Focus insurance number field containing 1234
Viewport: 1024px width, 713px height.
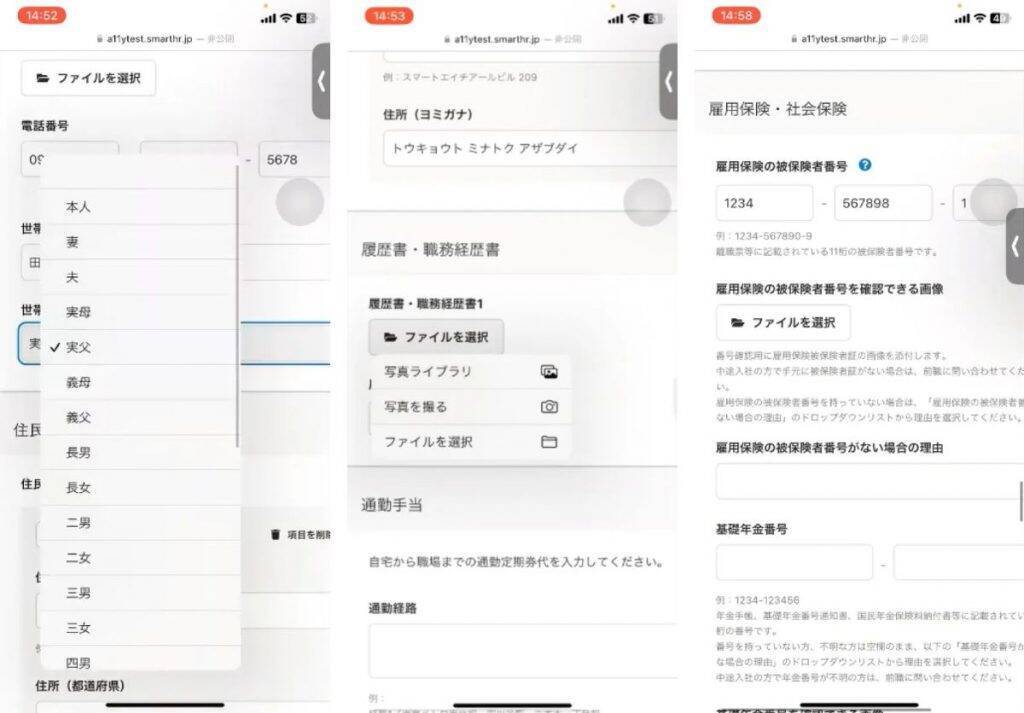(764, 203)
